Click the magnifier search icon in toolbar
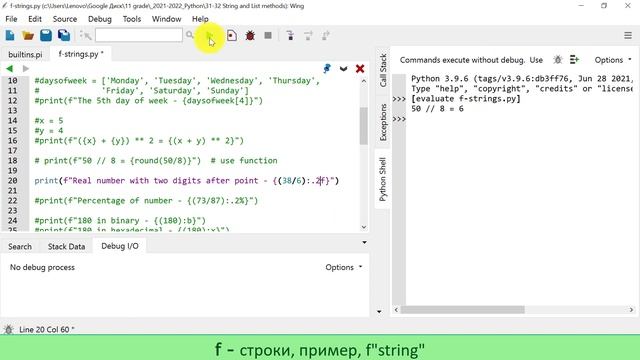 [x=190, y=35]
